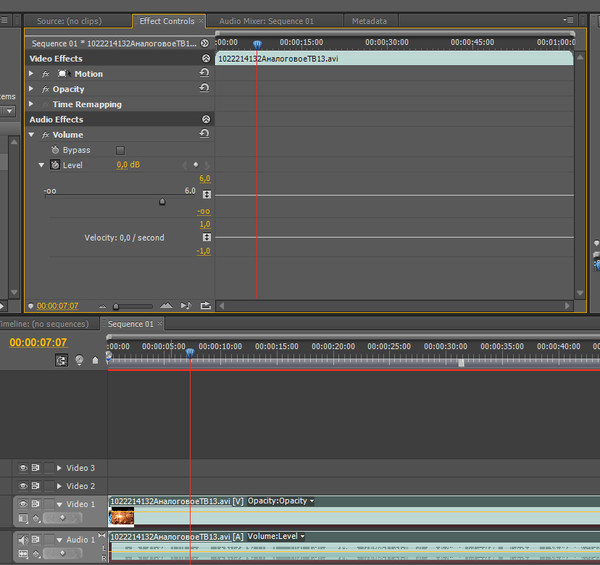
Task: Toggle Video 1 display style button
Action: click(23, 518)
